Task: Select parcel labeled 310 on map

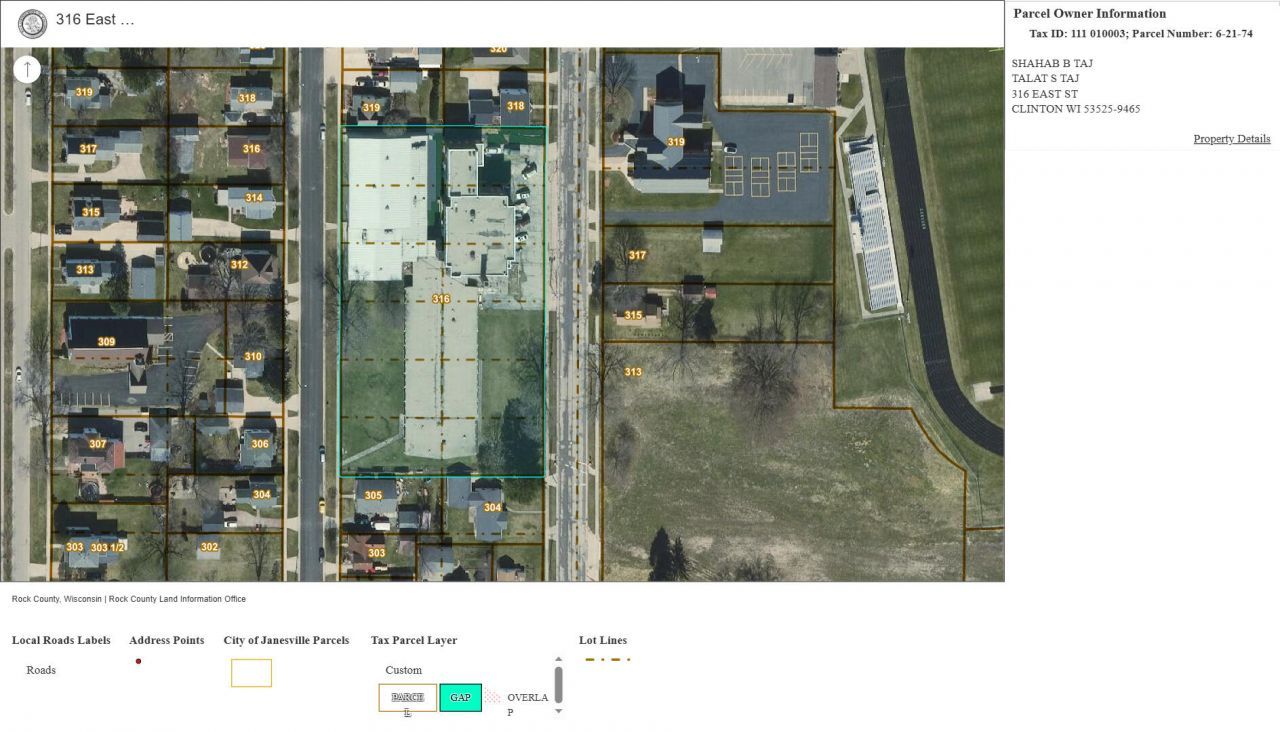Action: (x=253, y=357)
